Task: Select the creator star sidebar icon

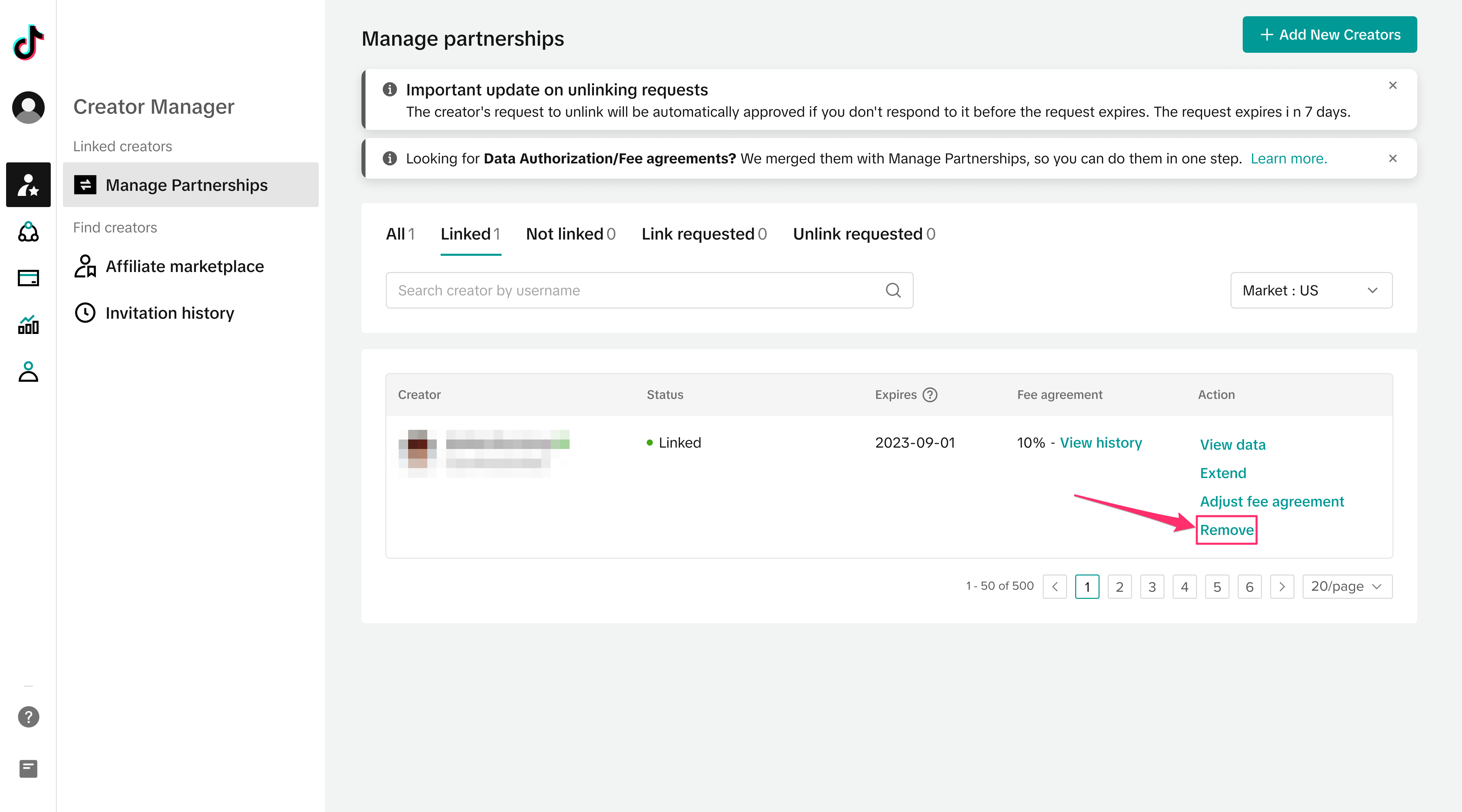Action: pyautogui.click(x=28, y=185)
